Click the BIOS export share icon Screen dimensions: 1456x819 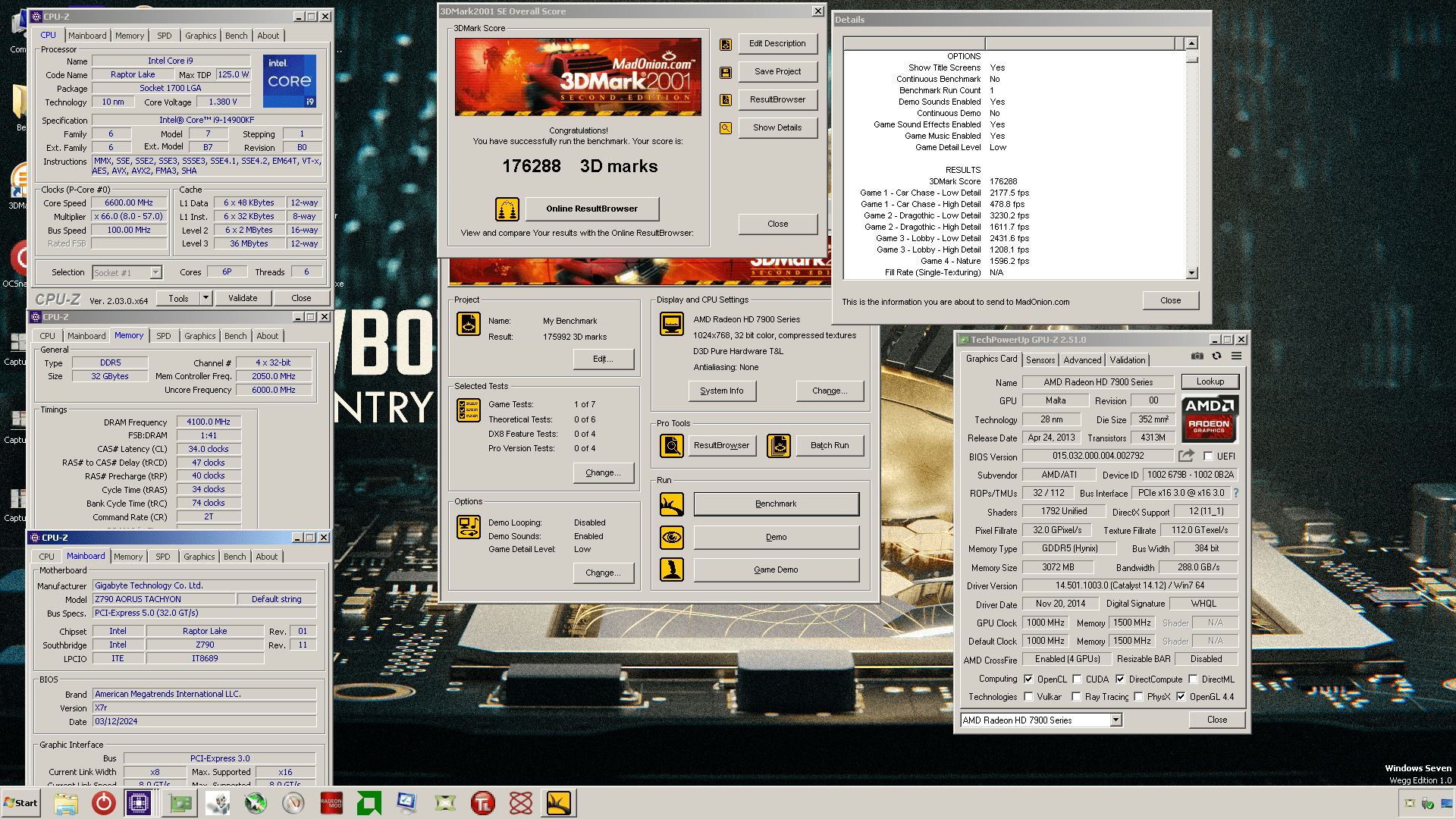point(1186,456)
